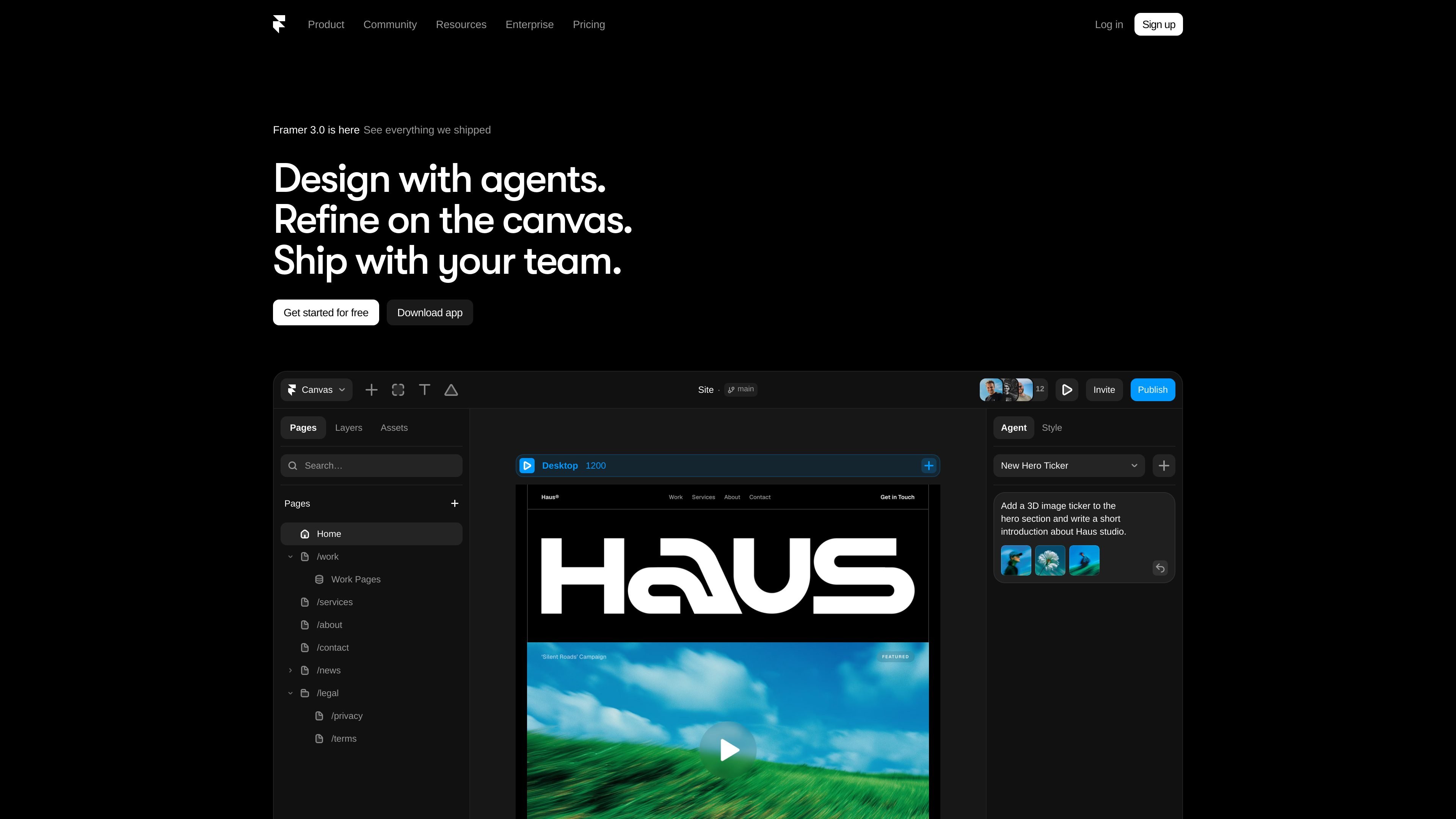Select the /services page
Screen dimensions: 1456x819
371,602
